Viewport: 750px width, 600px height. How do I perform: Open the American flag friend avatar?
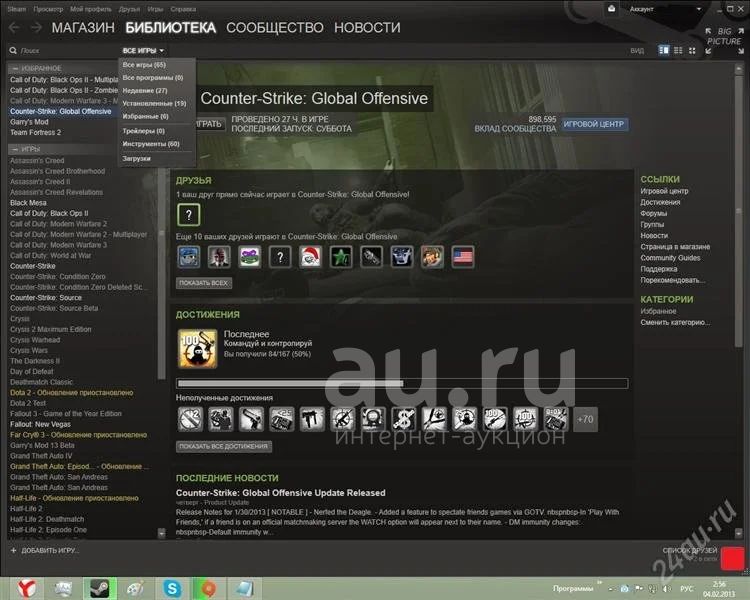click(463, 257)
